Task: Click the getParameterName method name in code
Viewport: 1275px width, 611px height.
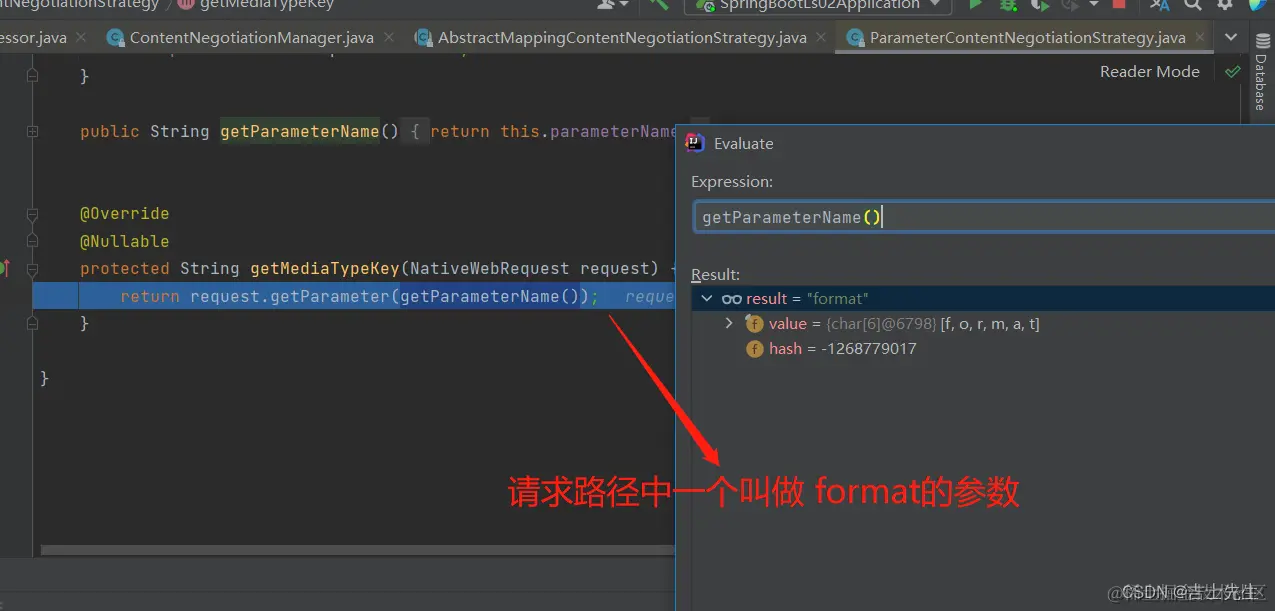Action: pos(300,131)
